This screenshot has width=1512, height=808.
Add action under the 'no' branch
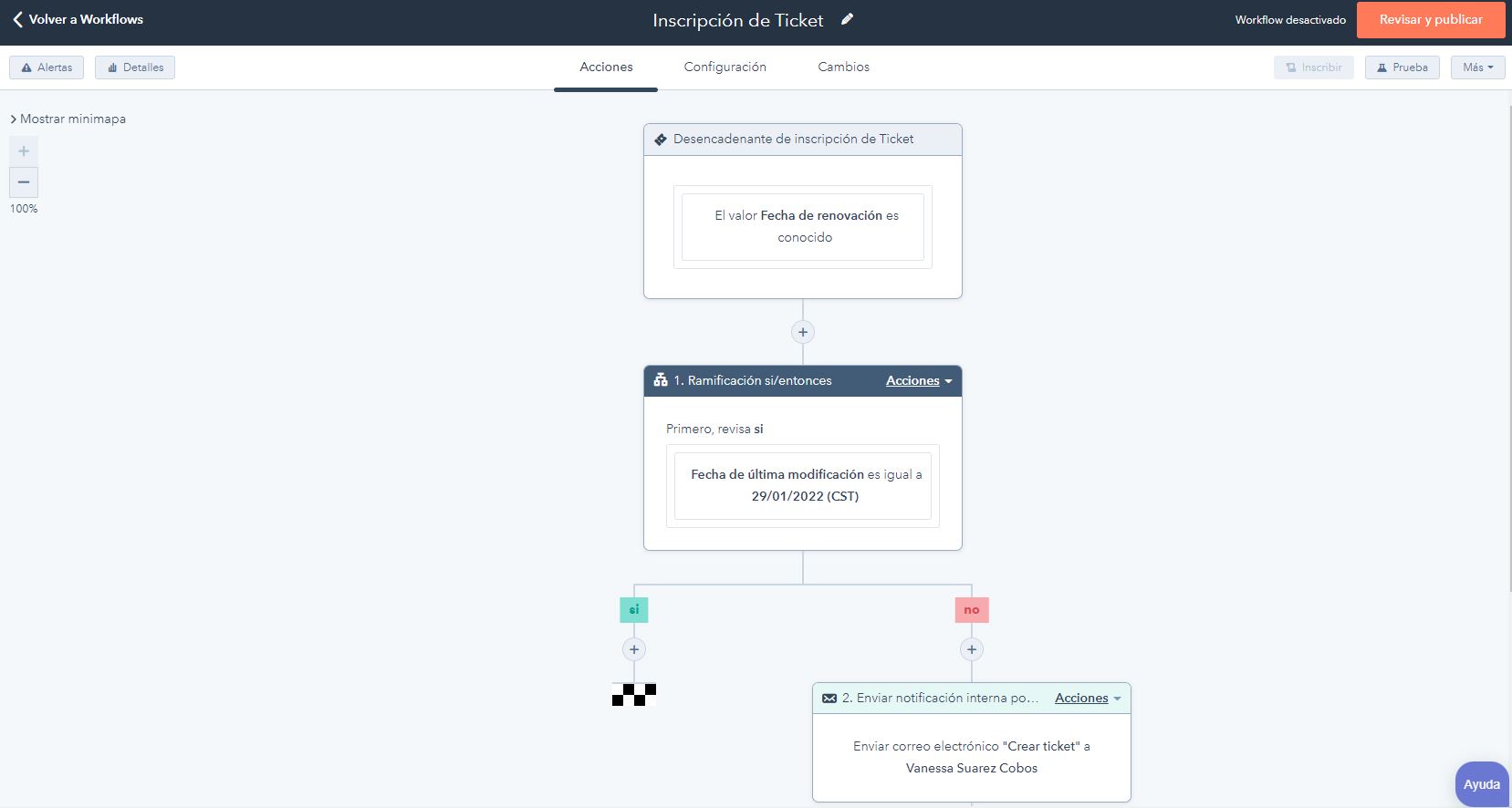point(972,649)
